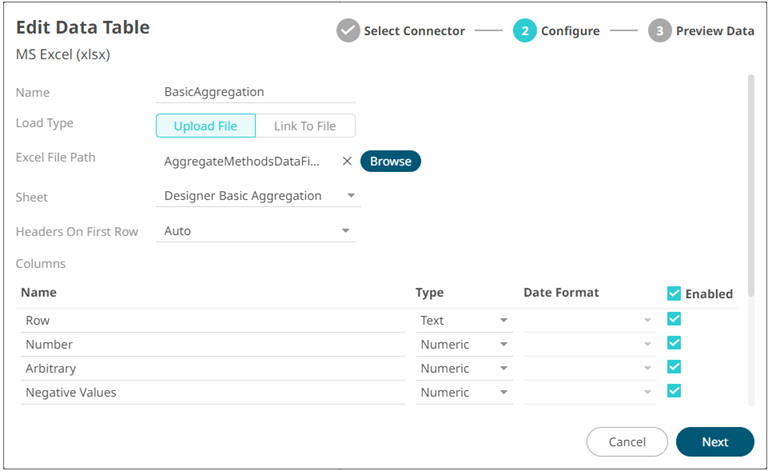Click the Configure step number 2 icon
Image resolution: width=768 pixels, height=471 pixels.
[525, 31]
